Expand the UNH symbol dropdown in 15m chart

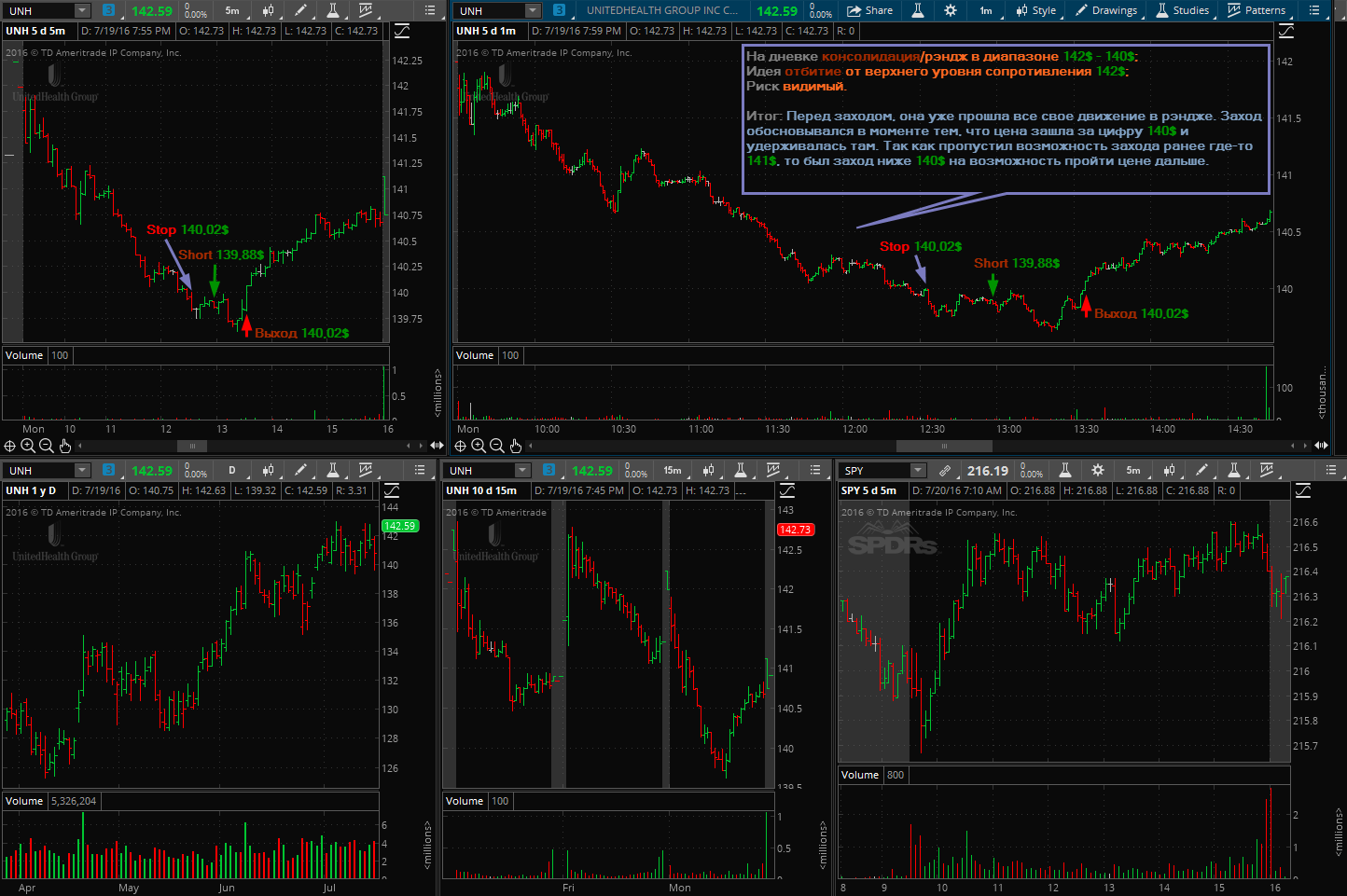coord(522,471)
